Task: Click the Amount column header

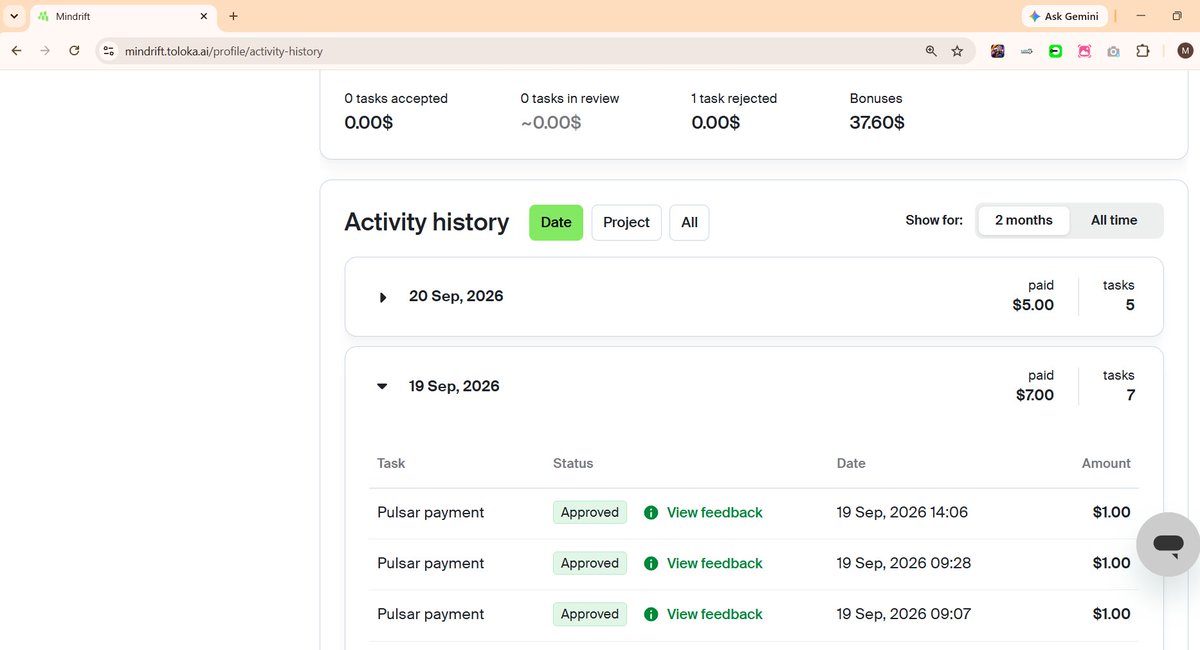Action: [1106, 464]
